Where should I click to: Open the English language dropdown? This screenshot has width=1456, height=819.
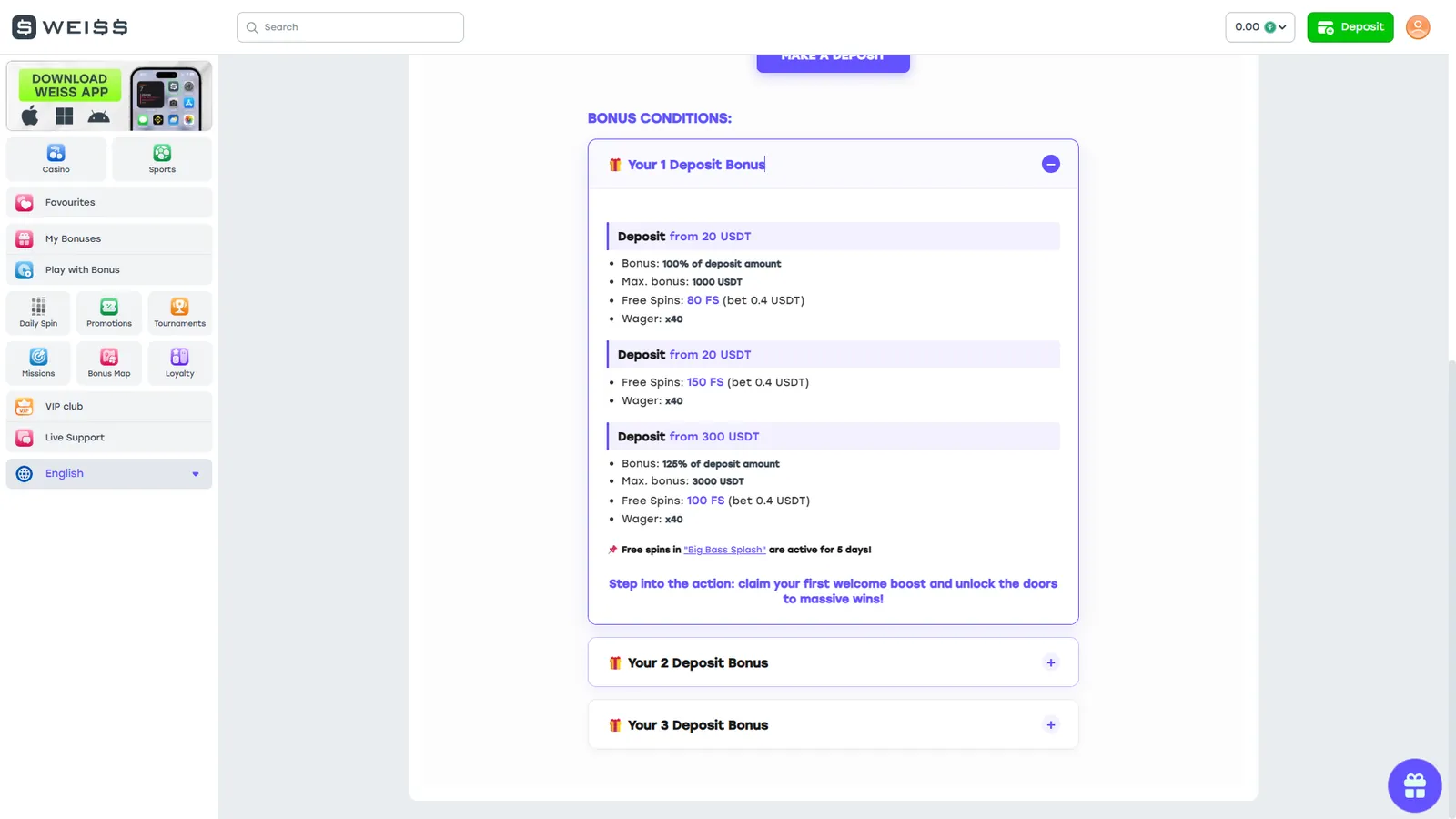point(109,473)
